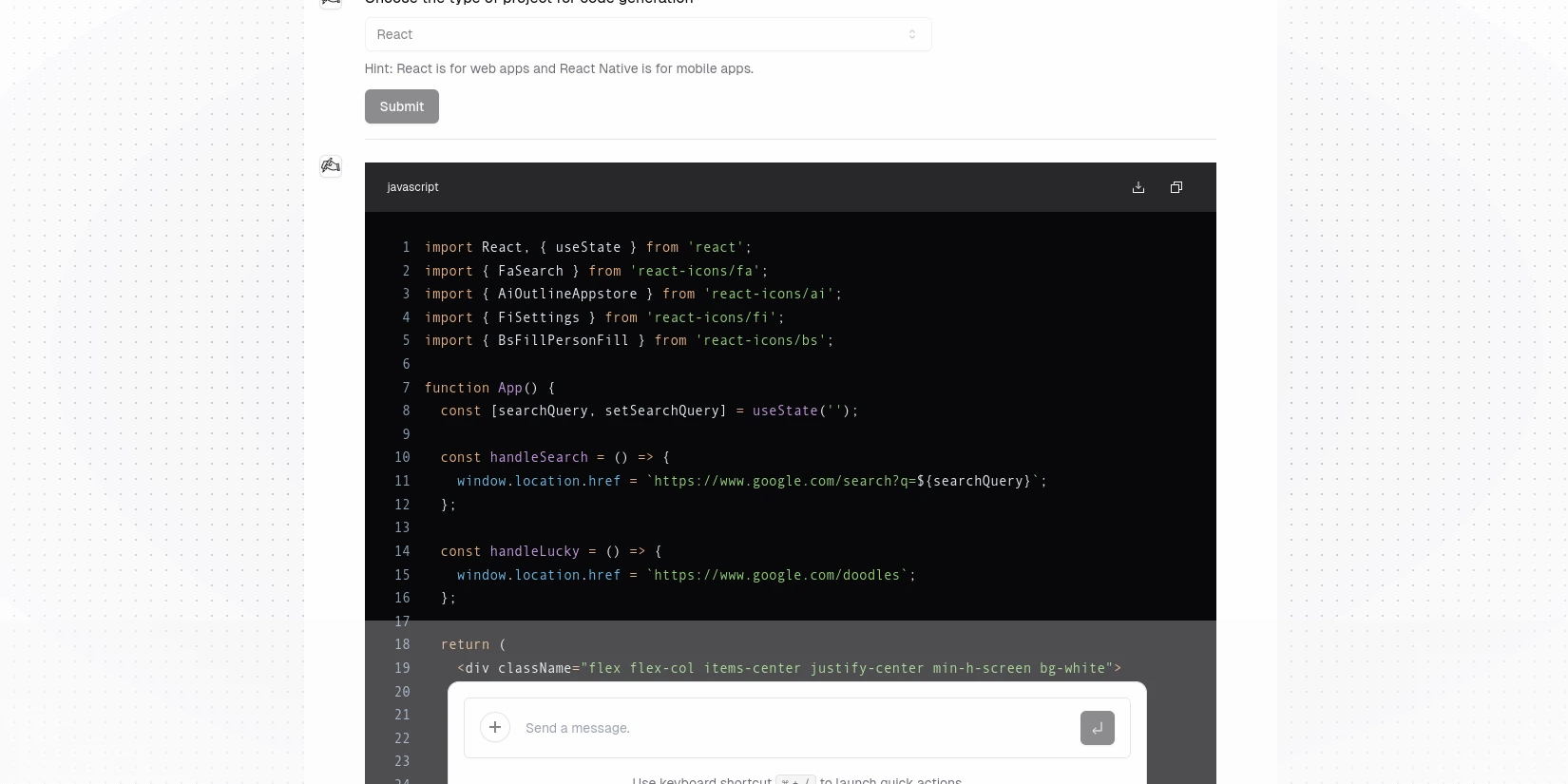
Task: Click the React Native hint text
Action: (x=559, y=68)
